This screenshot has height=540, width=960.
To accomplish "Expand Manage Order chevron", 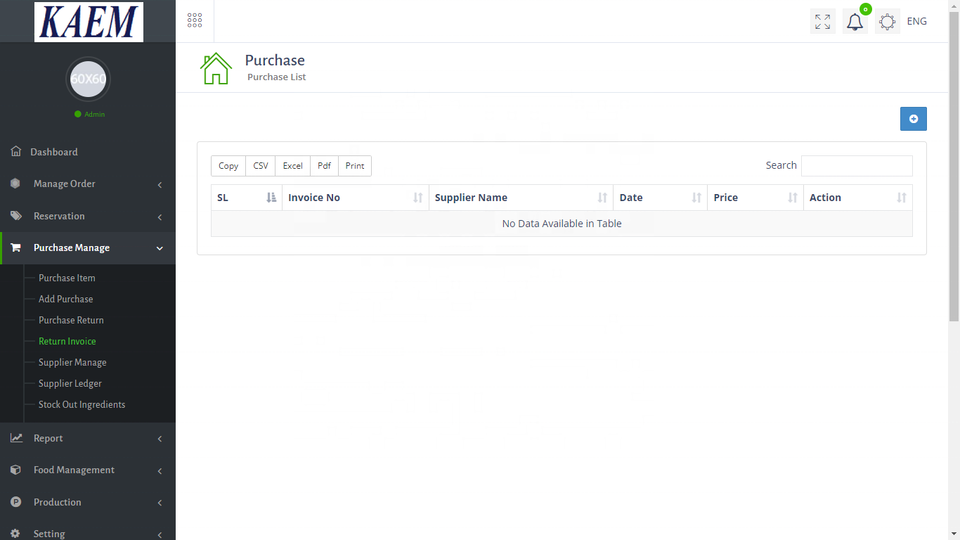I will (160, 184).
